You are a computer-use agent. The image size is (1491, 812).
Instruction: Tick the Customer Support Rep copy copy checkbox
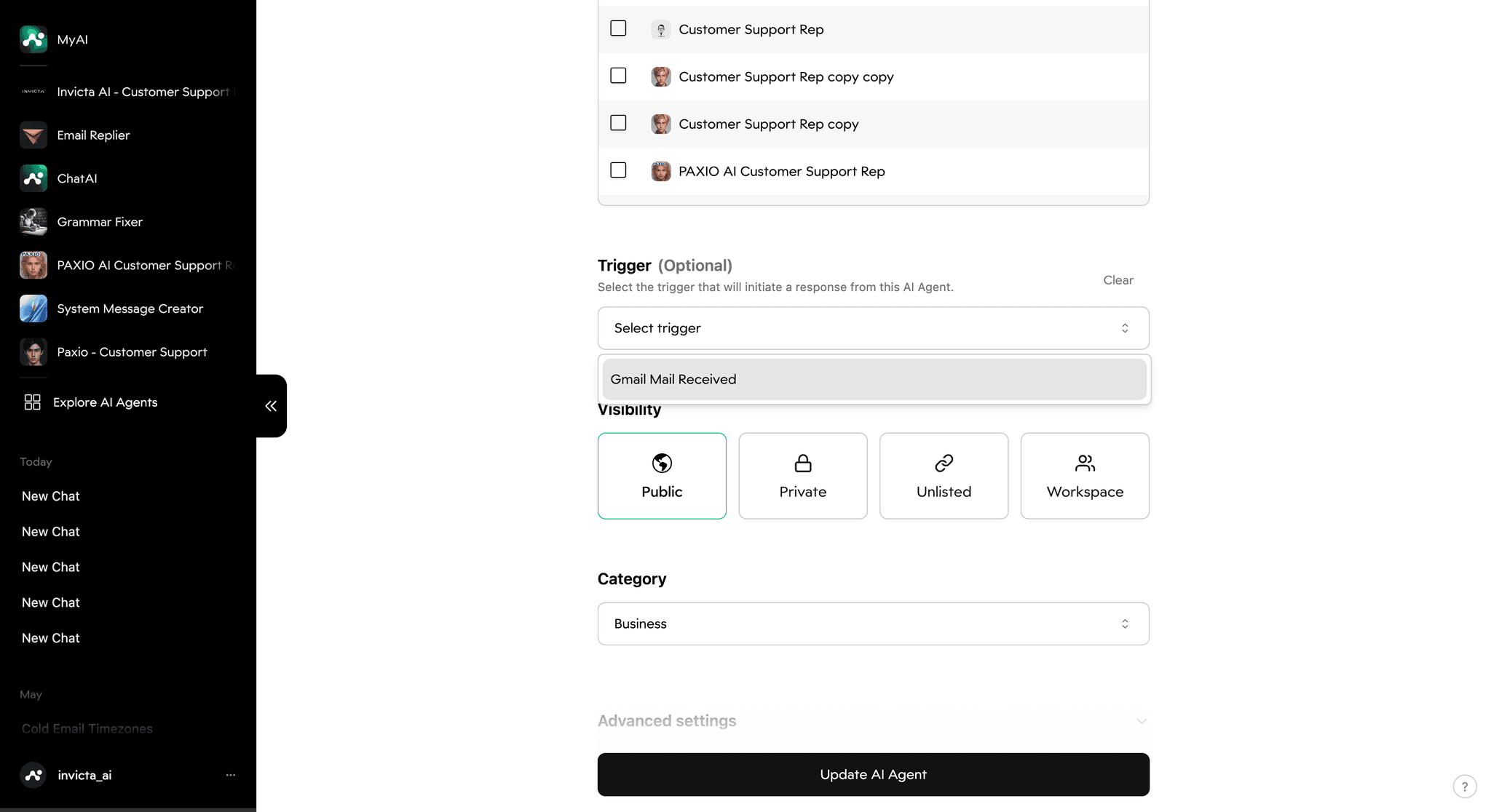[618, 76]
